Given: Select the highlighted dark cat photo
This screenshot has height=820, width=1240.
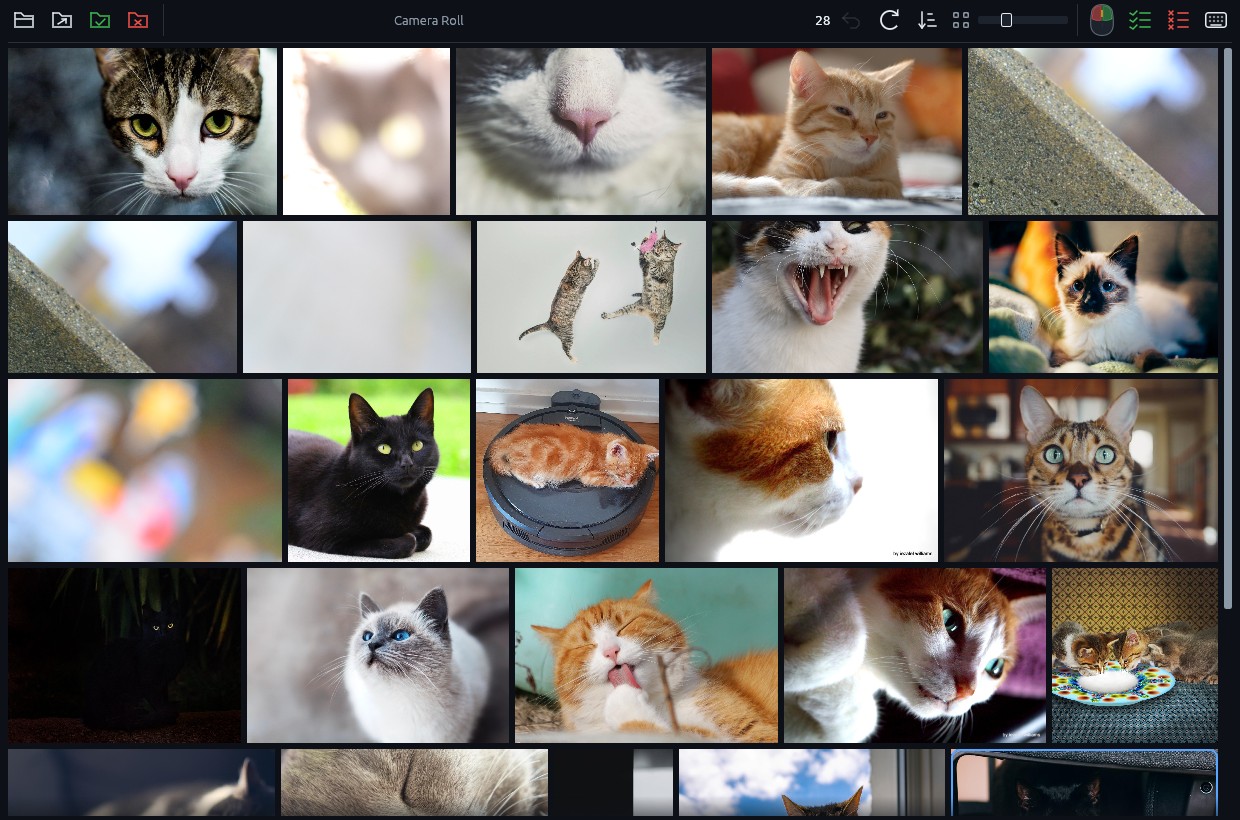Looking at the screenshot, I should 1084,783.
